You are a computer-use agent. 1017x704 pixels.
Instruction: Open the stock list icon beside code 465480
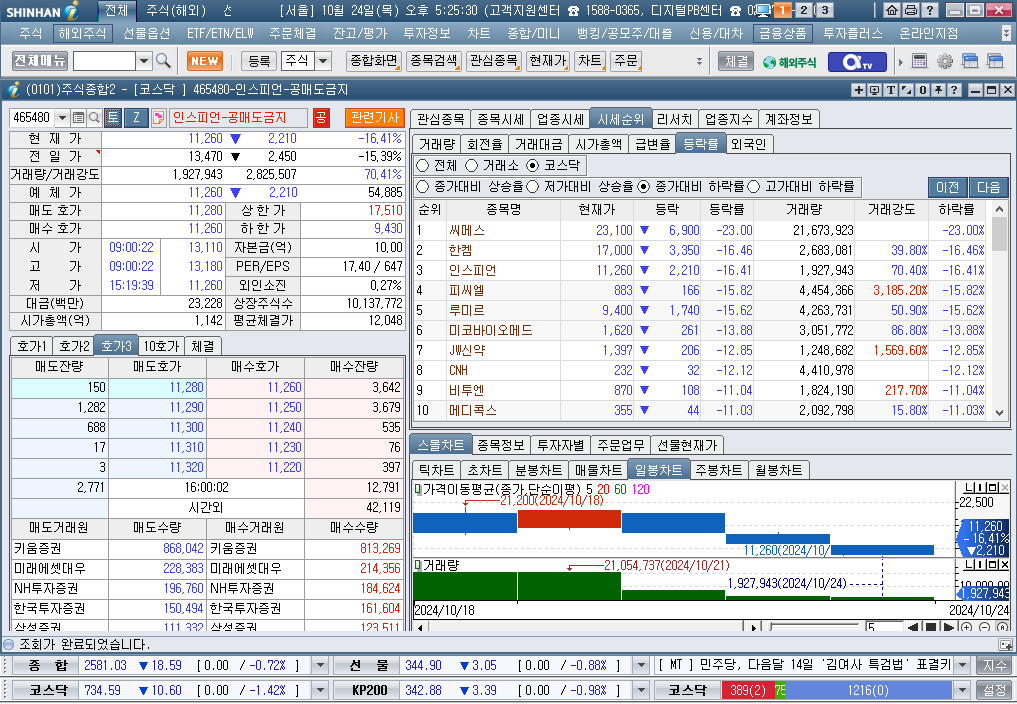pyautogui.click(x=78, y=117)
